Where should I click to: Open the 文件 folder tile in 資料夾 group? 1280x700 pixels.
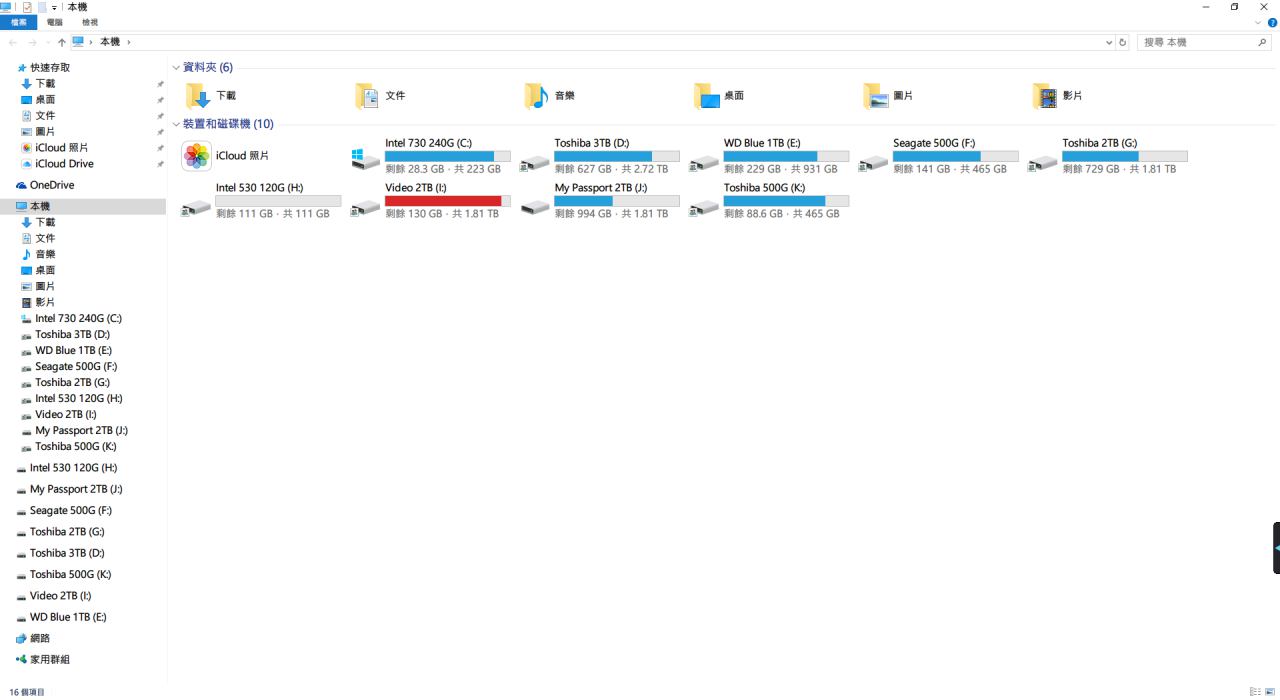point(381,96)
